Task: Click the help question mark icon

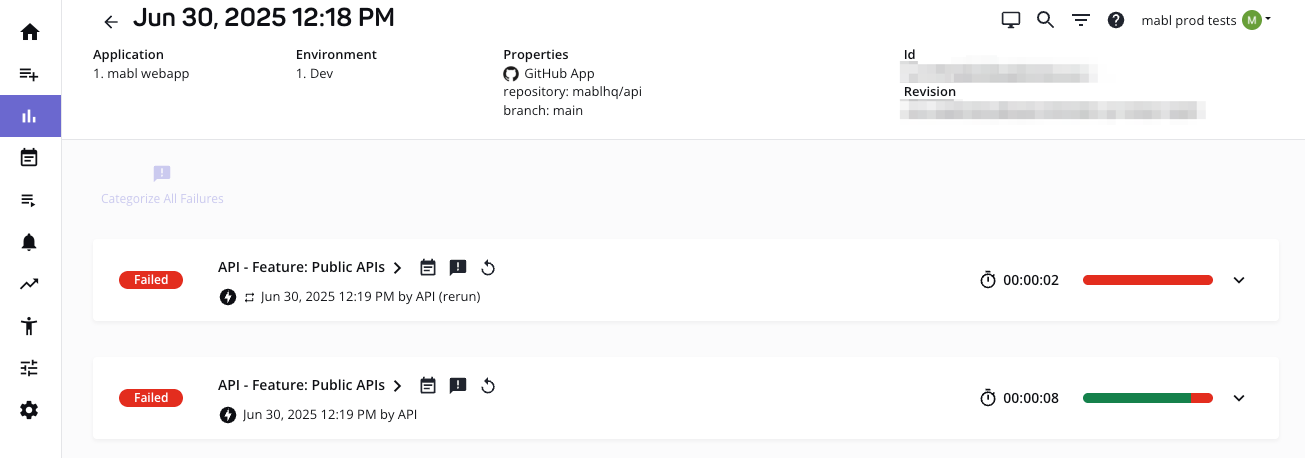Action: (1116, 20)
